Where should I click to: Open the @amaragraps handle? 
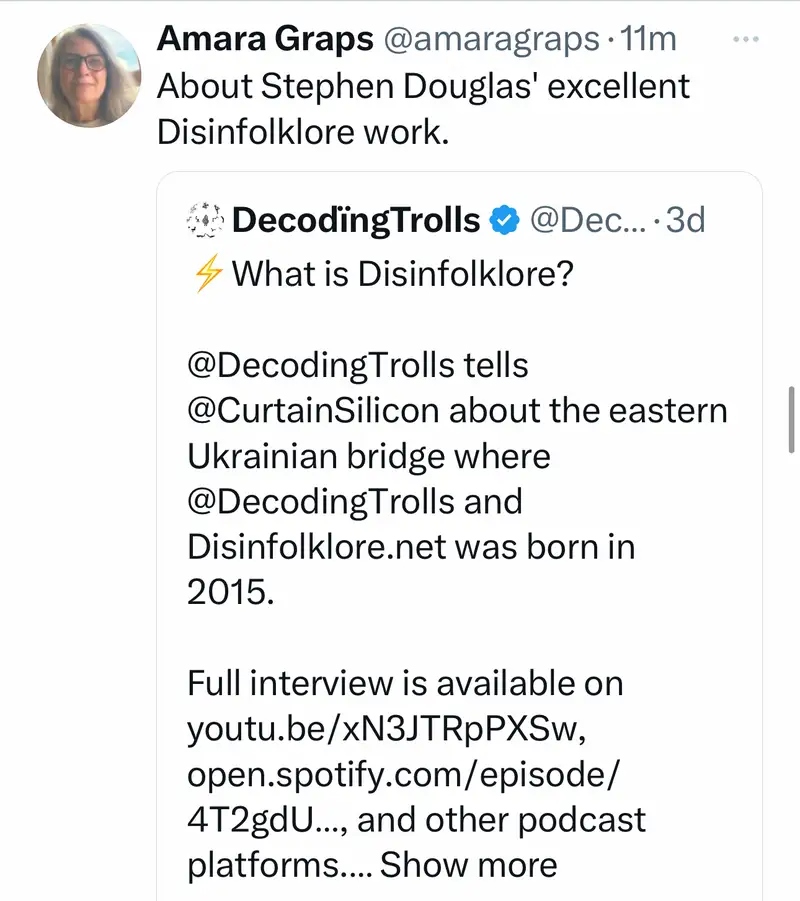(x=486, y=39)
